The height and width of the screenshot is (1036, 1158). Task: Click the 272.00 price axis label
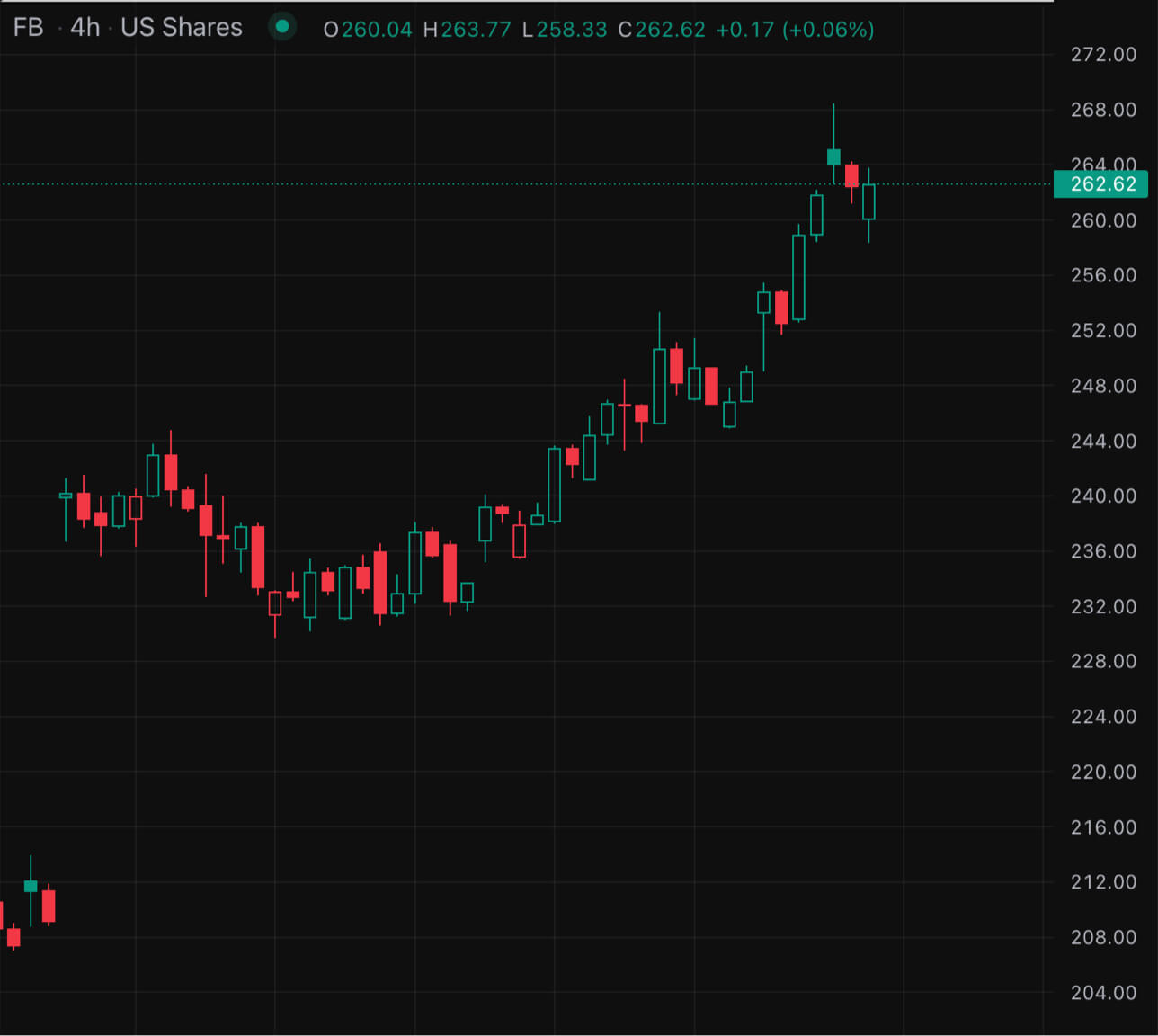pyautogui.click(x=1103, y=55)
